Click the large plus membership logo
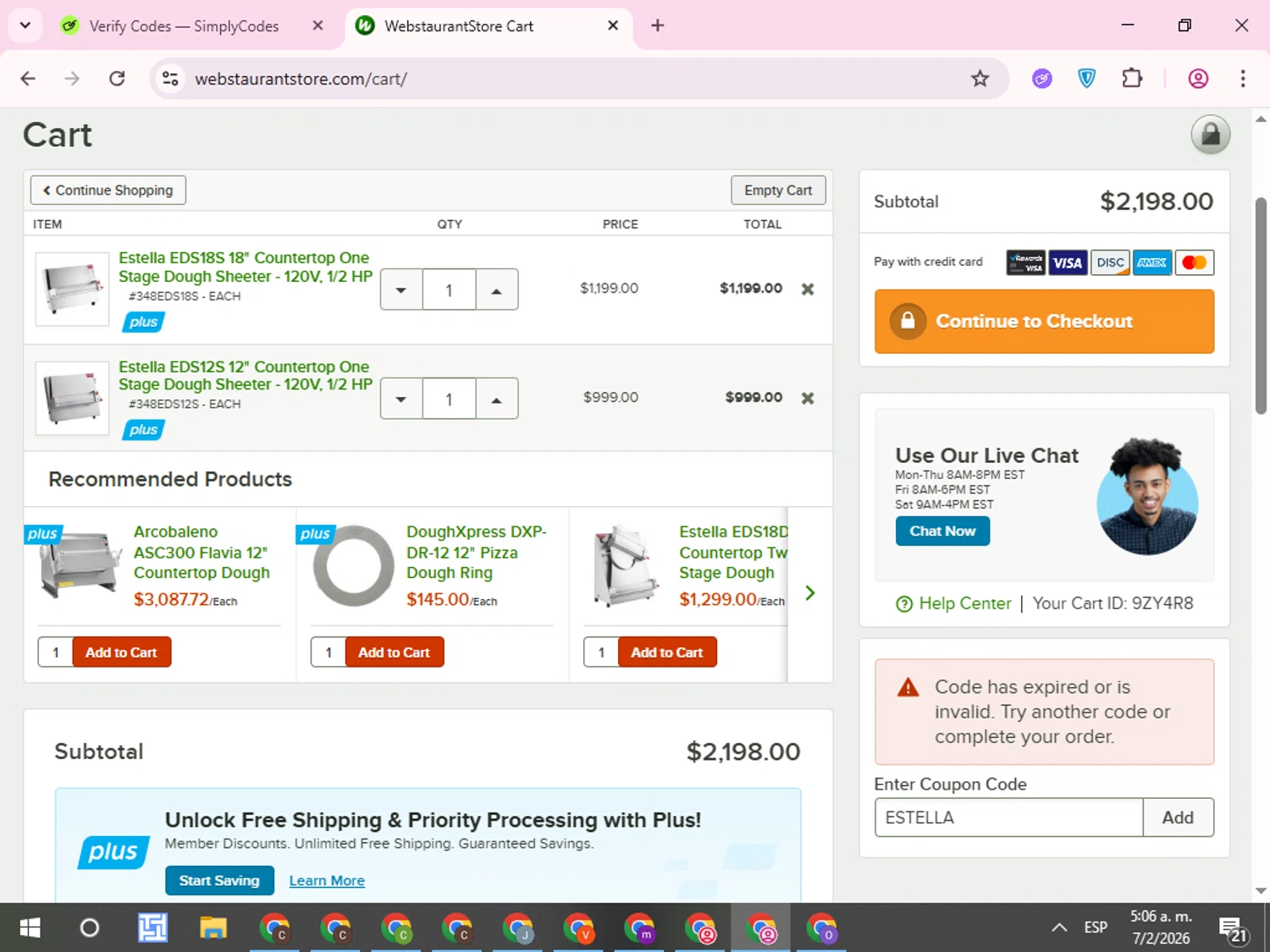 [113, 852]
